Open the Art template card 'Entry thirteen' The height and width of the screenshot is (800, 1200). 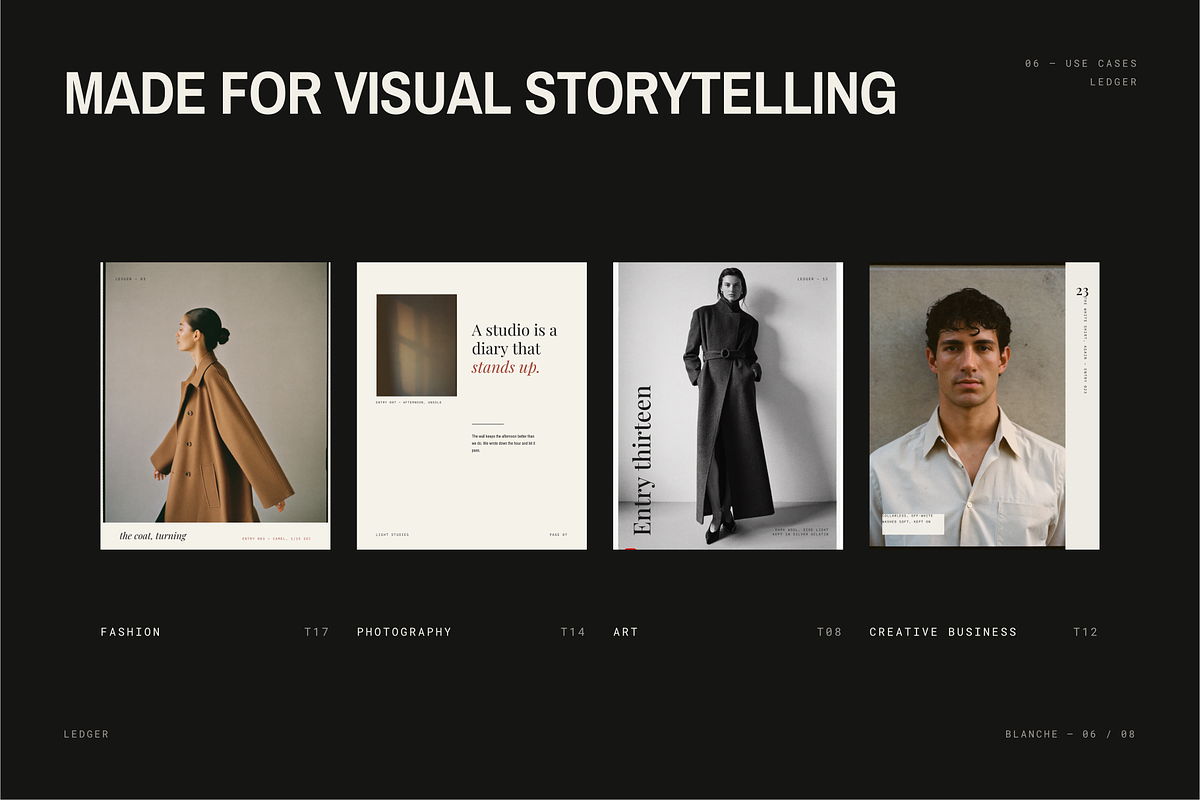(x=728, y=406)
